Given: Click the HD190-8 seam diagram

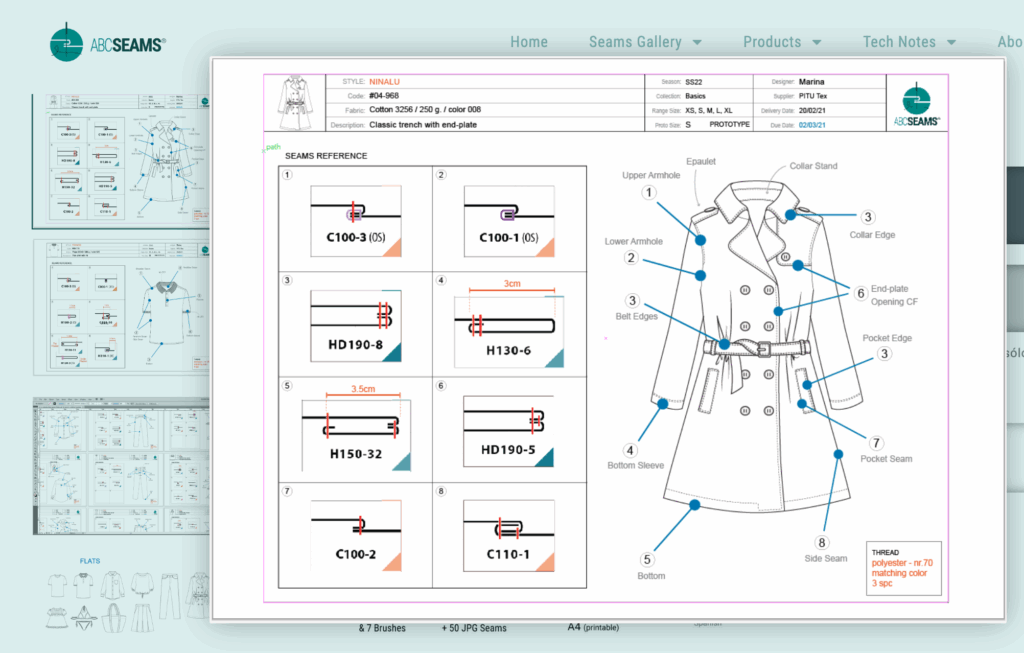Looking at the screenshot, I should click(x=355, y=326).
